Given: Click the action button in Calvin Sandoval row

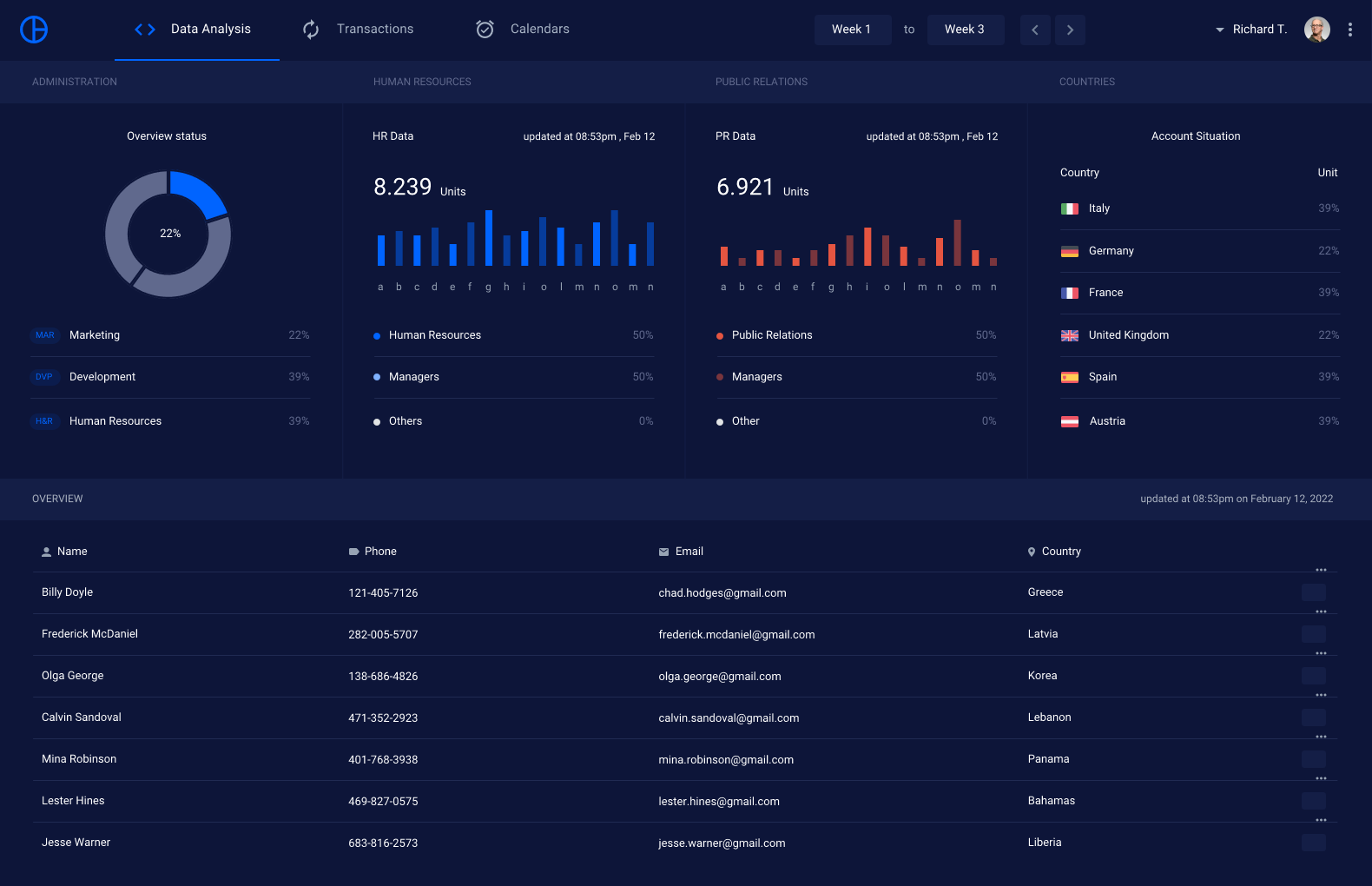Looking at the screenshot, I should 1314,717.
